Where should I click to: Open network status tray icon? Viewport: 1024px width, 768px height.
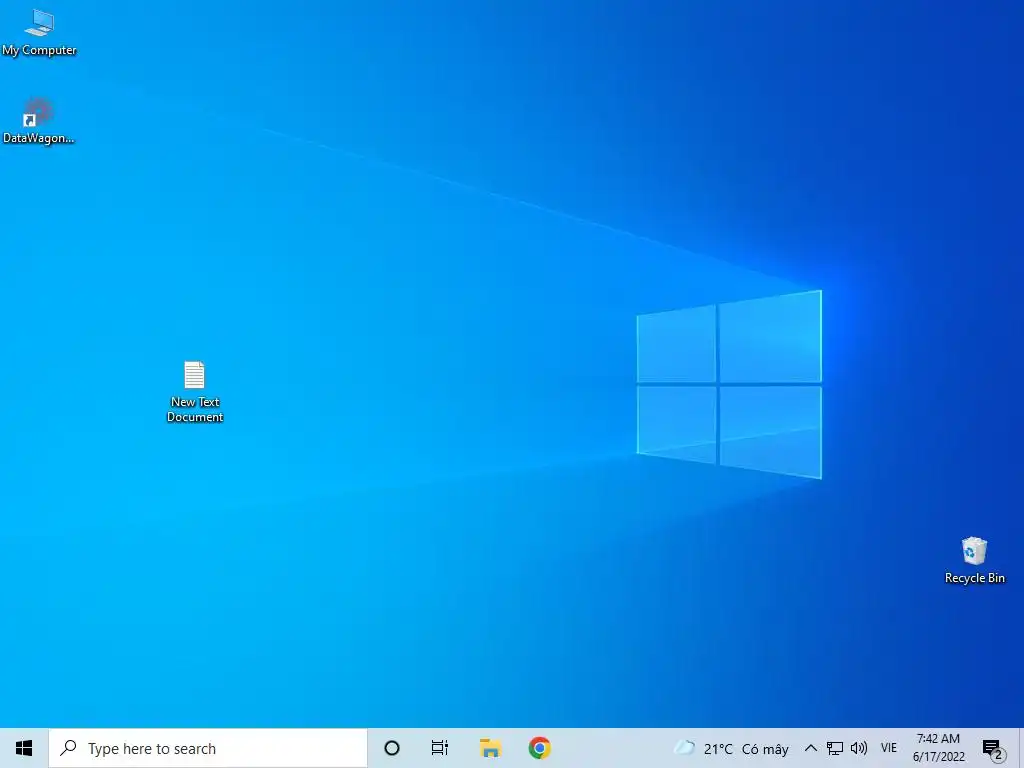click(x=835, y=748)
